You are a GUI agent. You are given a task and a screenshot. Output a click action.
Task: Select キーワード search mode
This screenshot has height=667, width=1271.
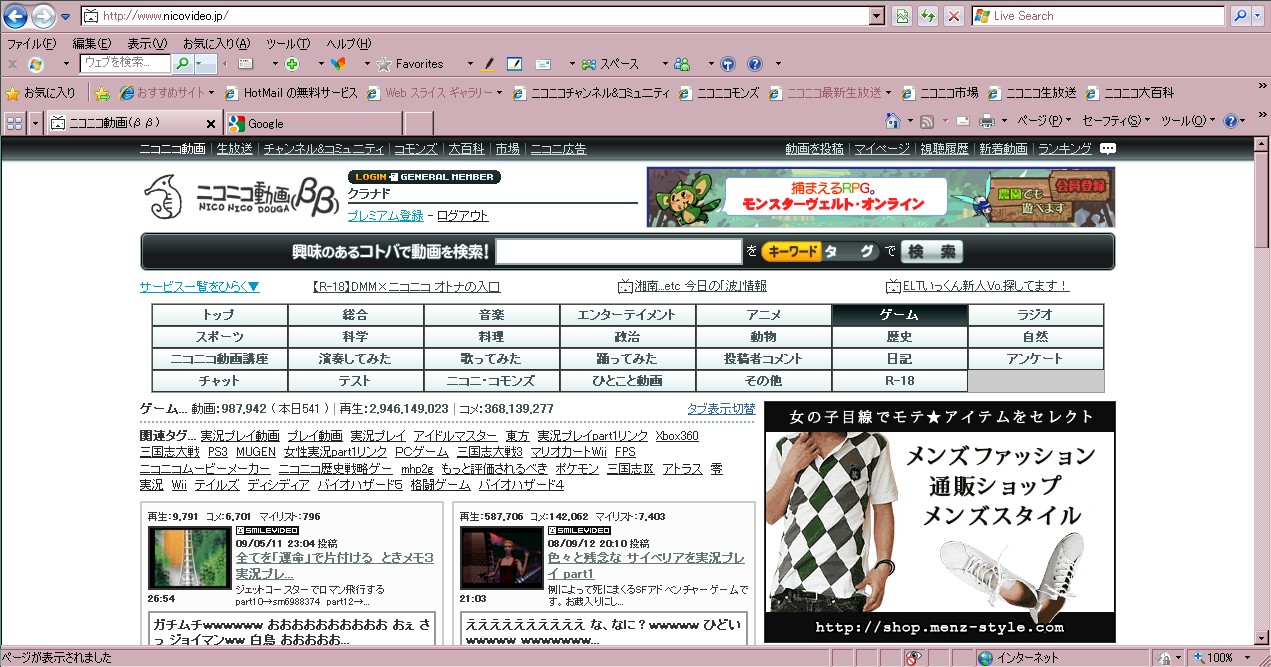click(x=791, y=252)
